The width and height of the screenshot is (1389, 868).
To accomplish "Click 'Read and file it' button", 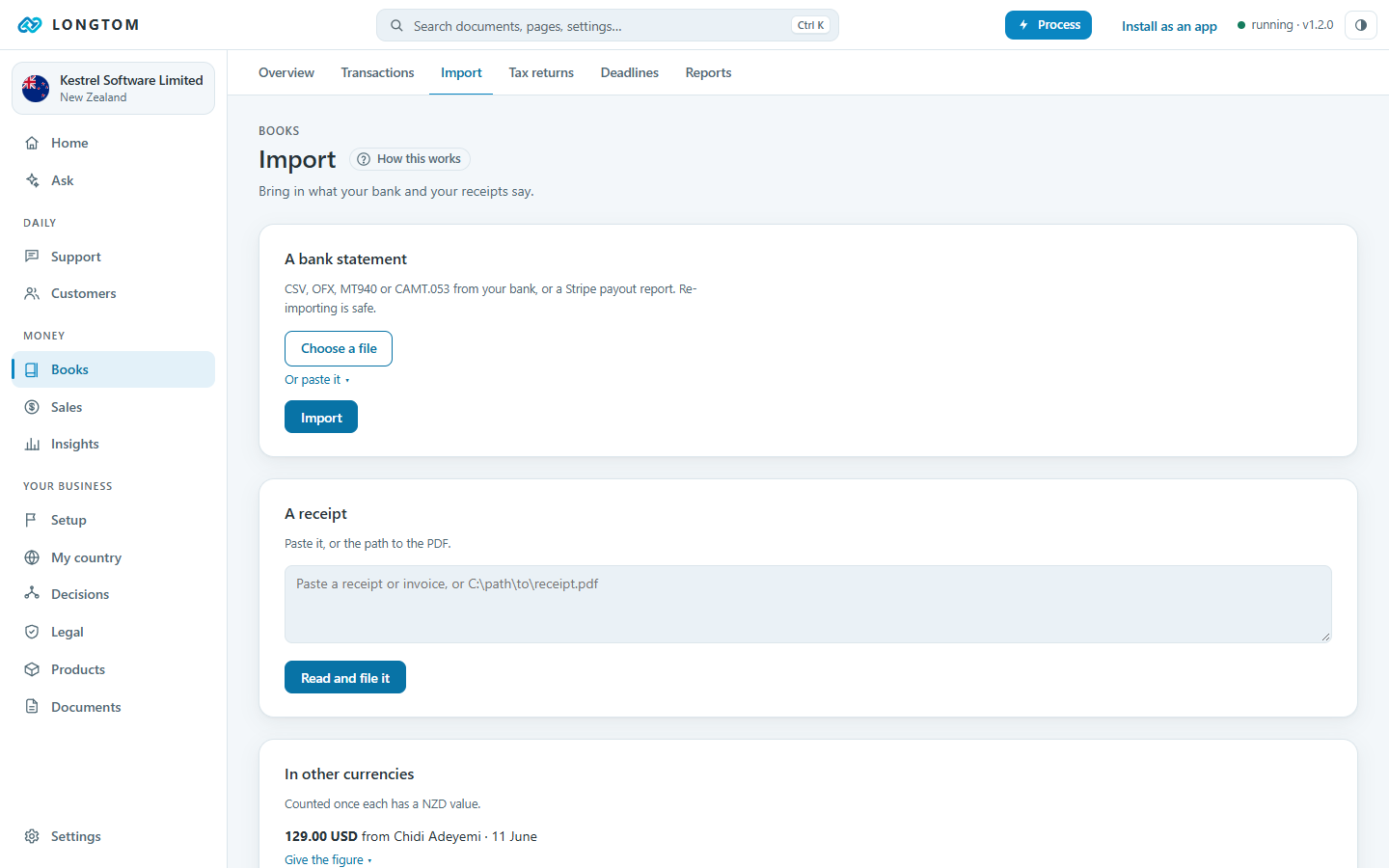I will 345,677.
